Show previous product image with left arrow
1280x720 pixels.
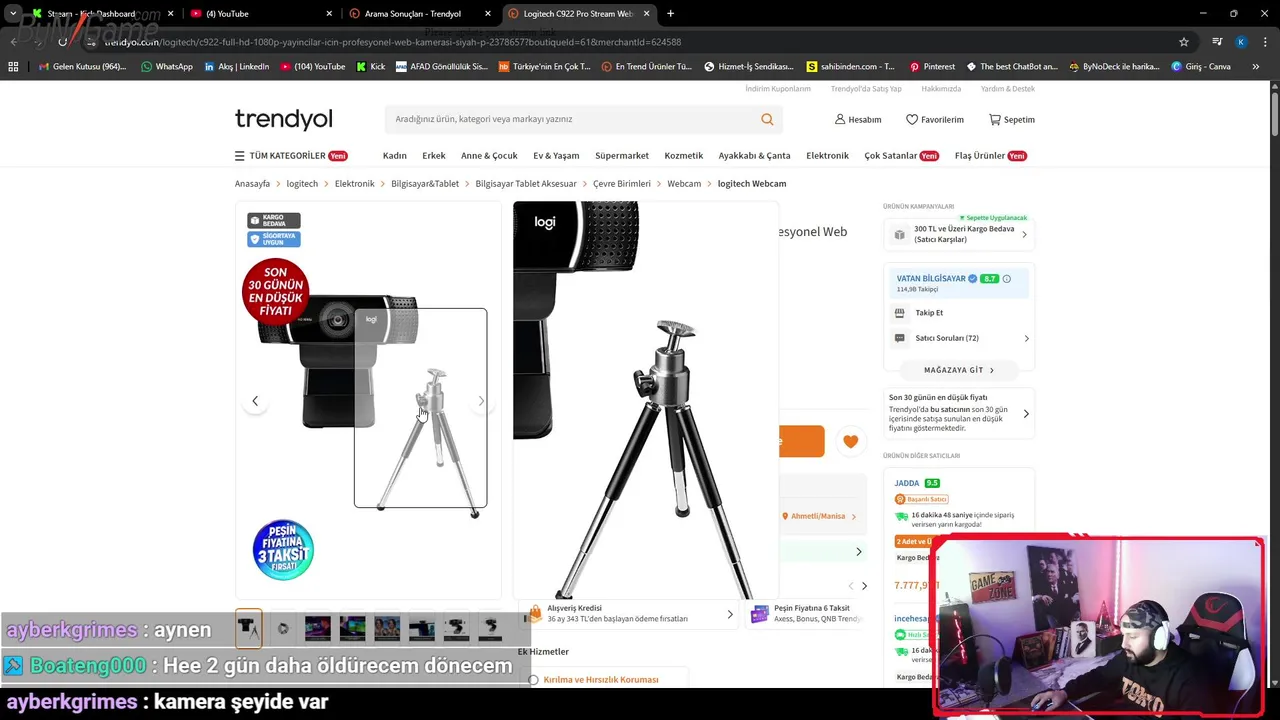(255, 401)
